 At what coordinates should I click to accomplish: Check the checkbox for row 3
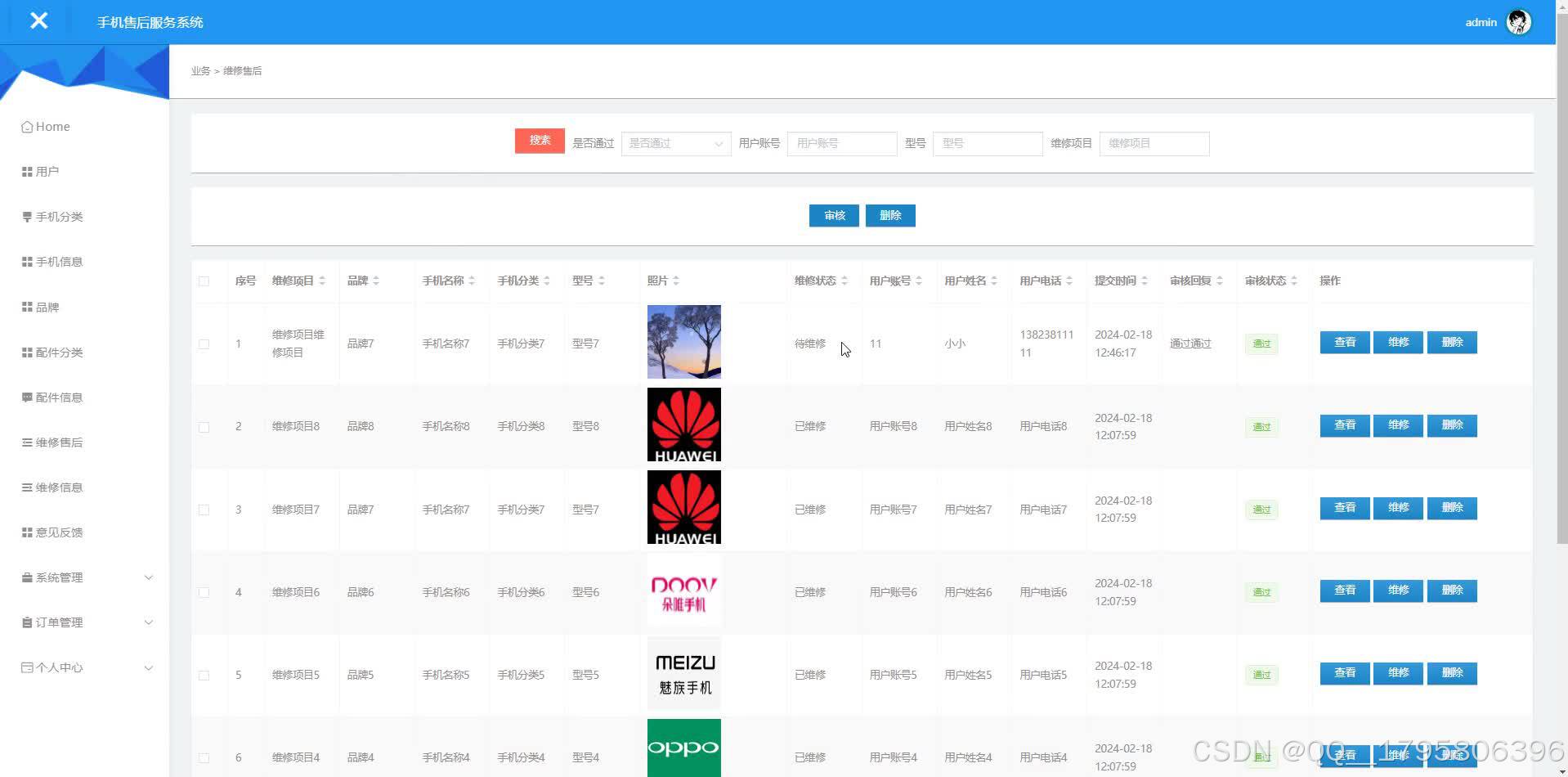204,509
